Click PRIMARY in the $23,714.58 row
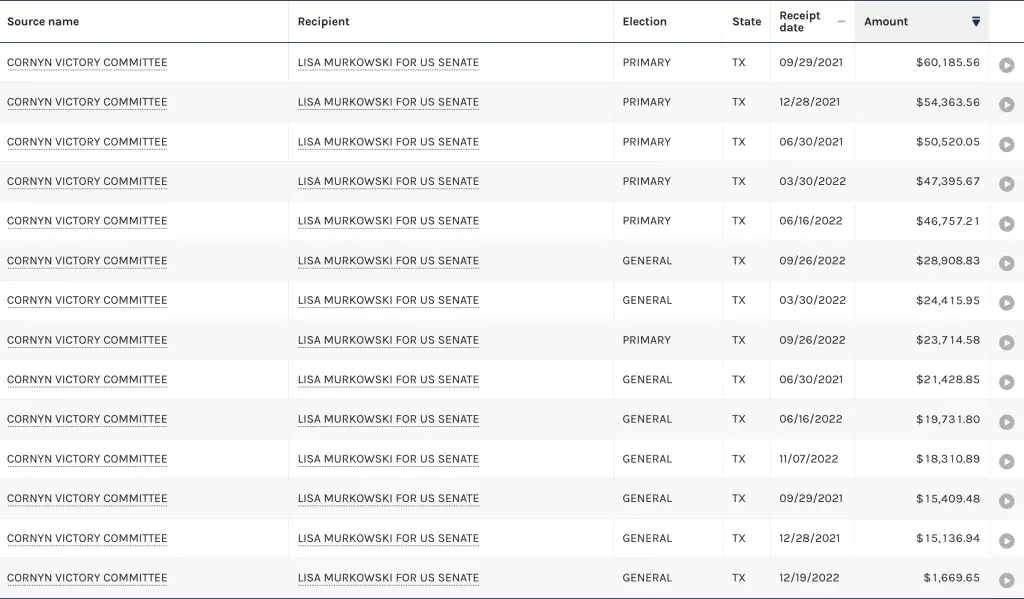The image size is (1024, 599). click(x=647, y=340)
